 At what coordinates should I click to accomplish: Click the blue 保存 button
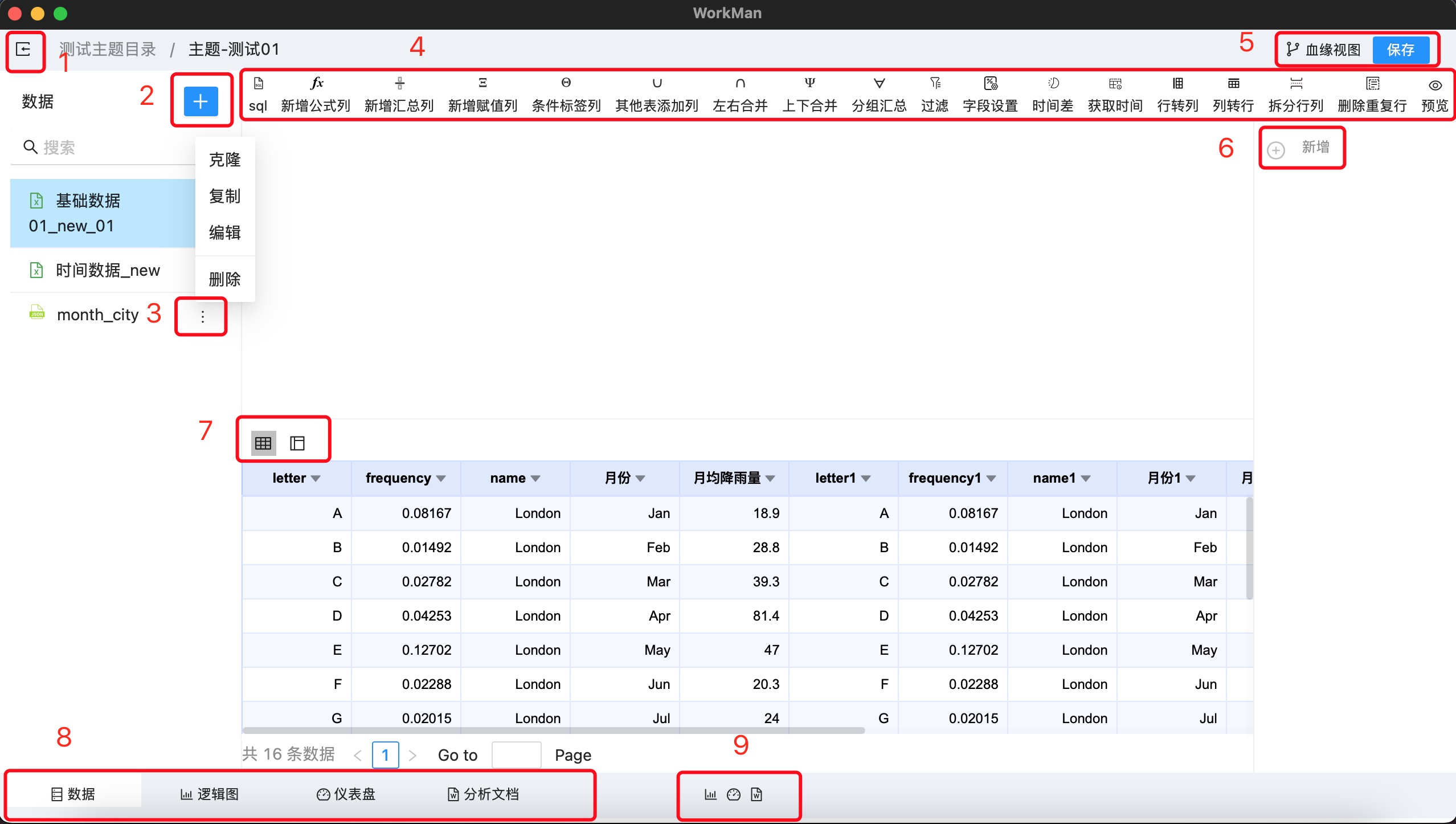(x=1401, y=50)
